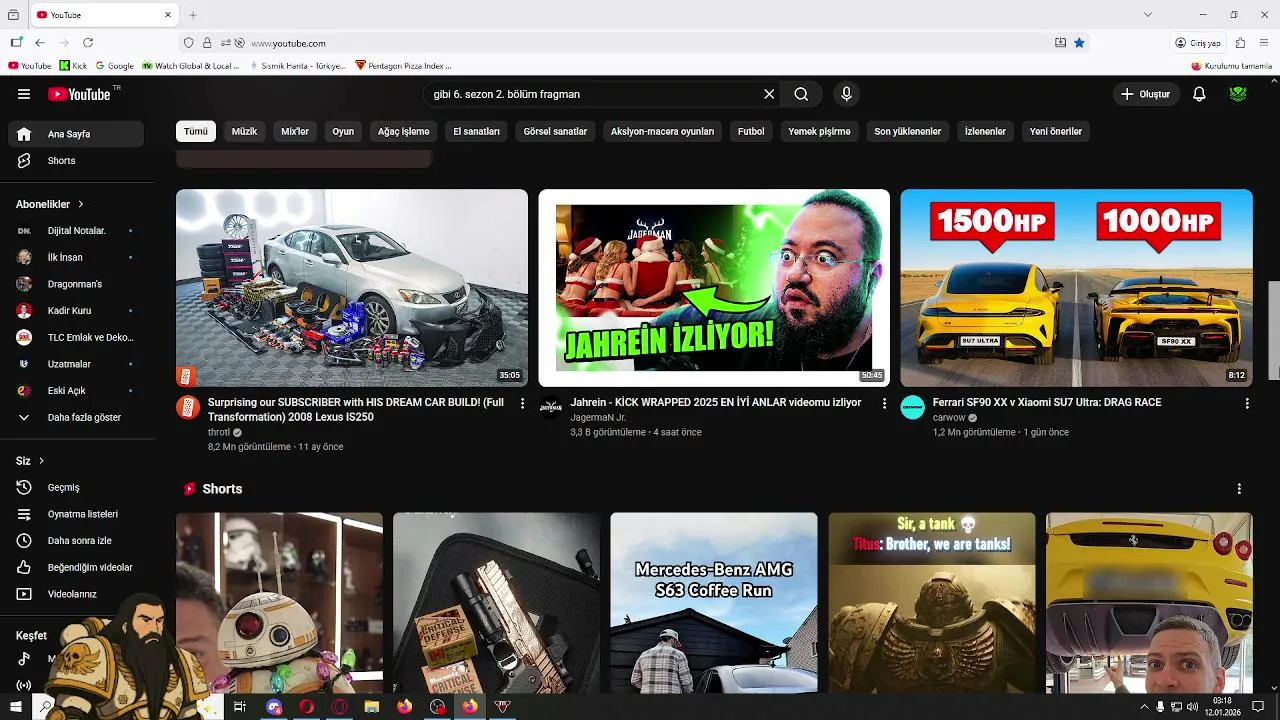
Task: Open Daha sonra izle in the sidebar
Action: pyautogui.click(x=76, y=541)
